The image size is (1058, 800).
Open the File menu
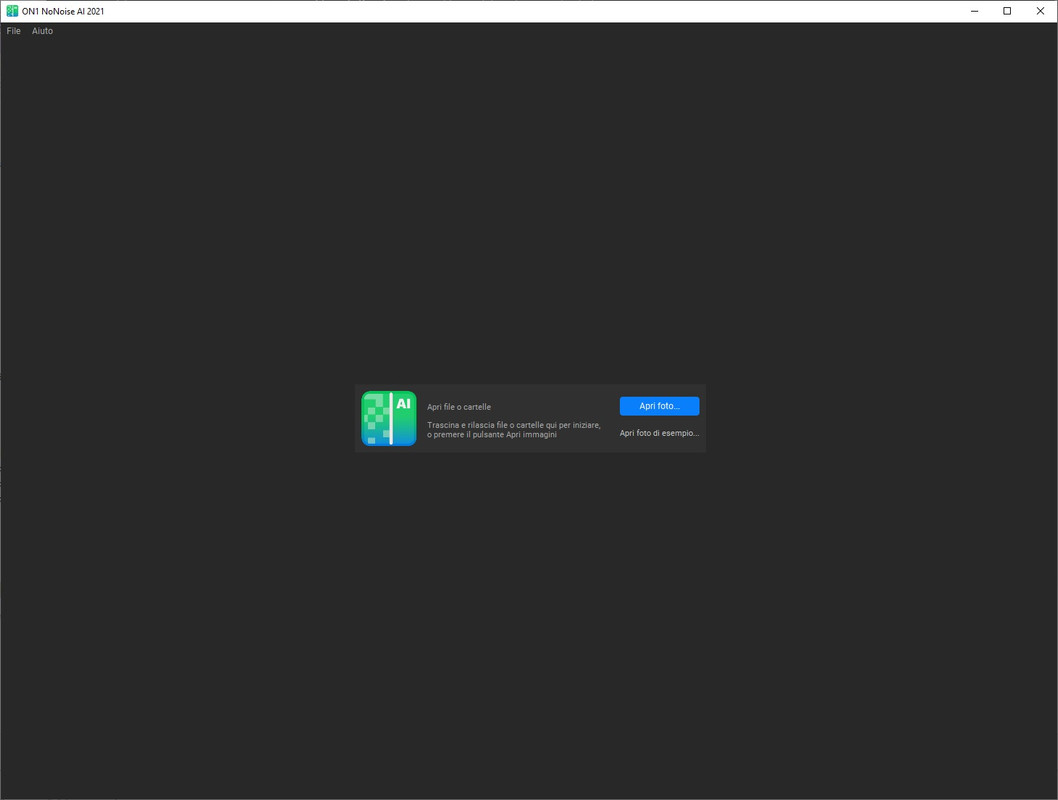coord(13,31)
